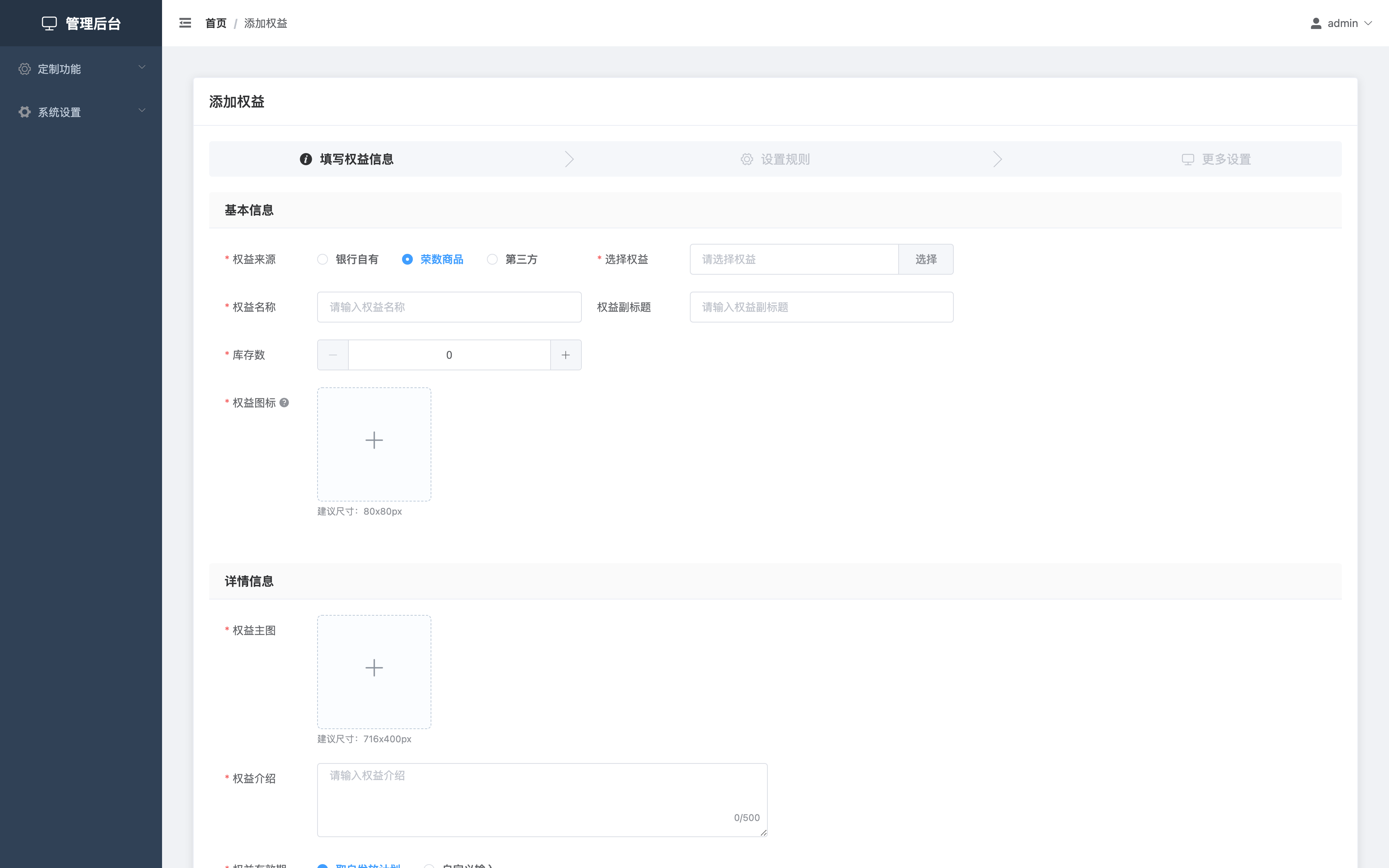
Task: Open the 定制功能 sidebar menu item
Action: [x=81, y=69]
